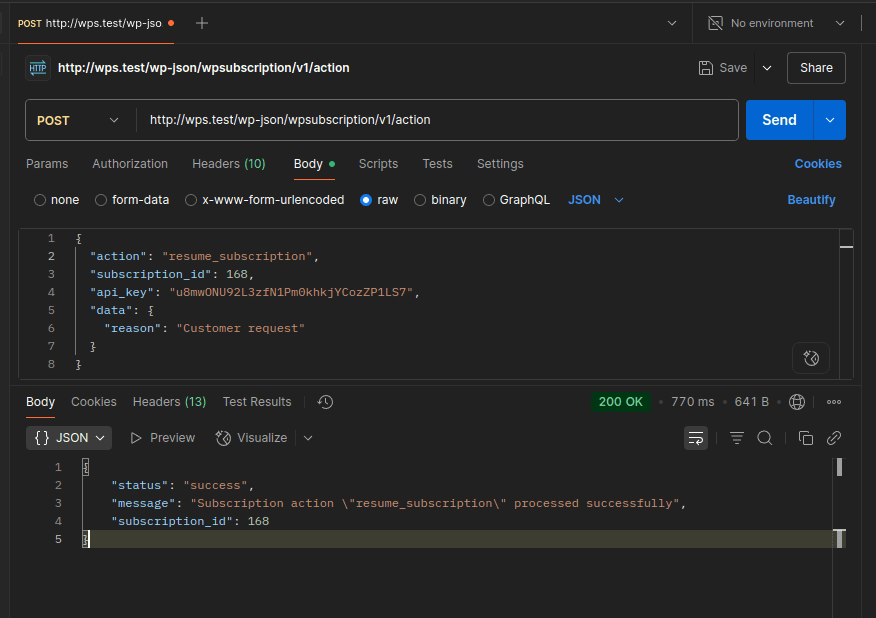
Task: Click the Cookies link
Action: pyautogui.click(x=818, y=164)
